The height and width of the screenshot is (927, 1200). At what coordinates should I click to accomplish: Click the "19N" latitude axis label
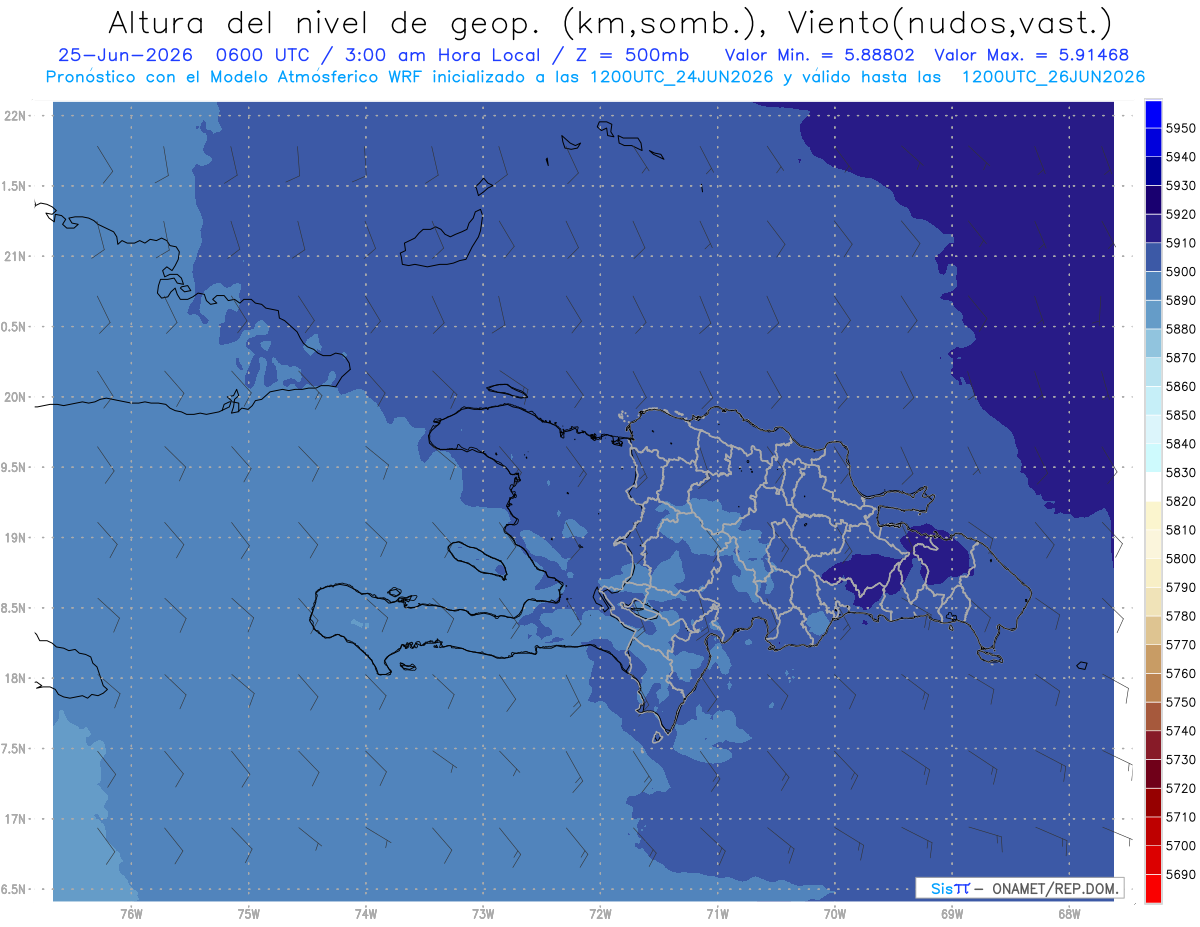[x=16, y=538]
